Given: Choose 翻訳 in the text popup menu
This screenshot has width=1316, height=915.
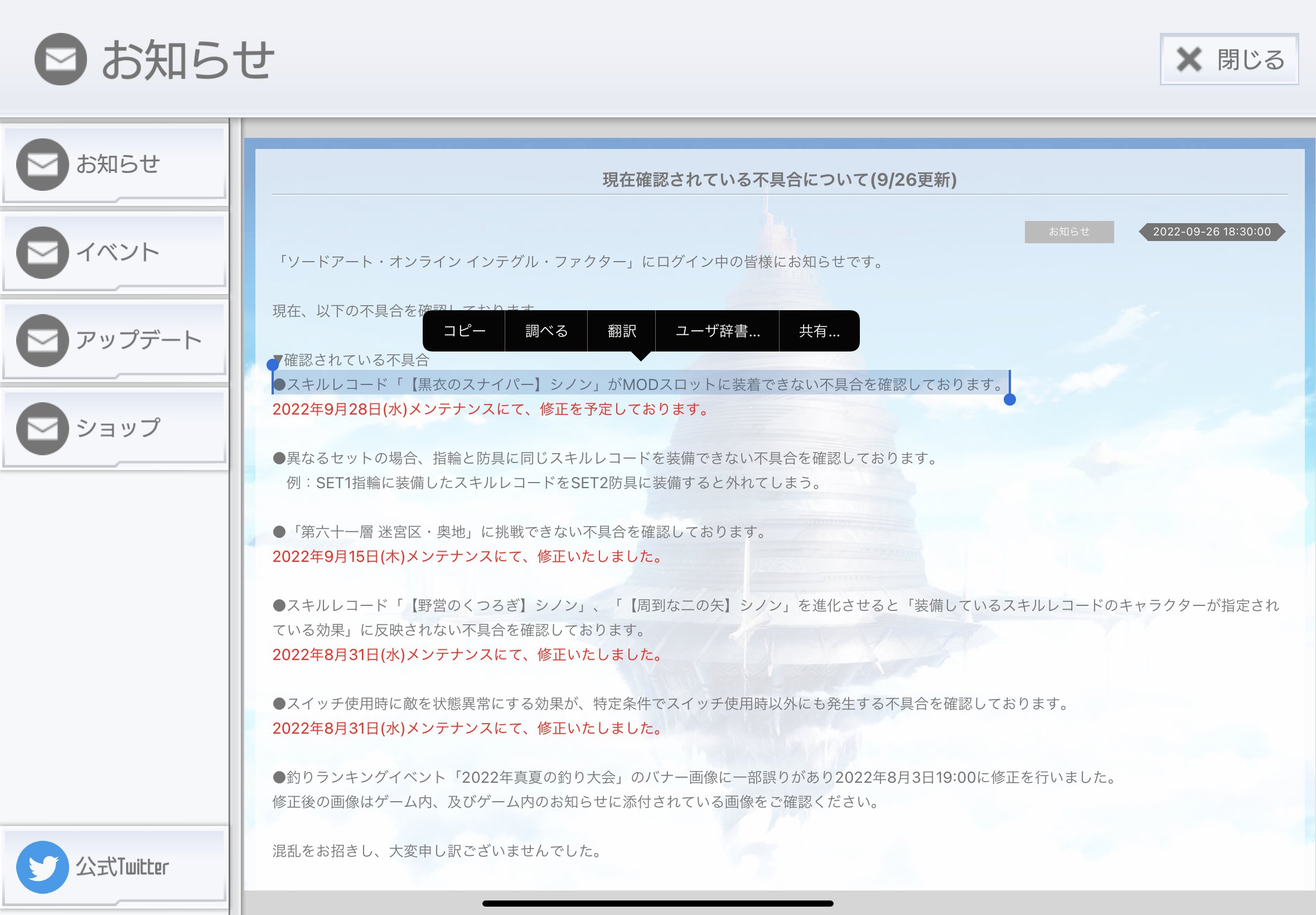Looking at the screenshot, I should (x=622, y=331).
